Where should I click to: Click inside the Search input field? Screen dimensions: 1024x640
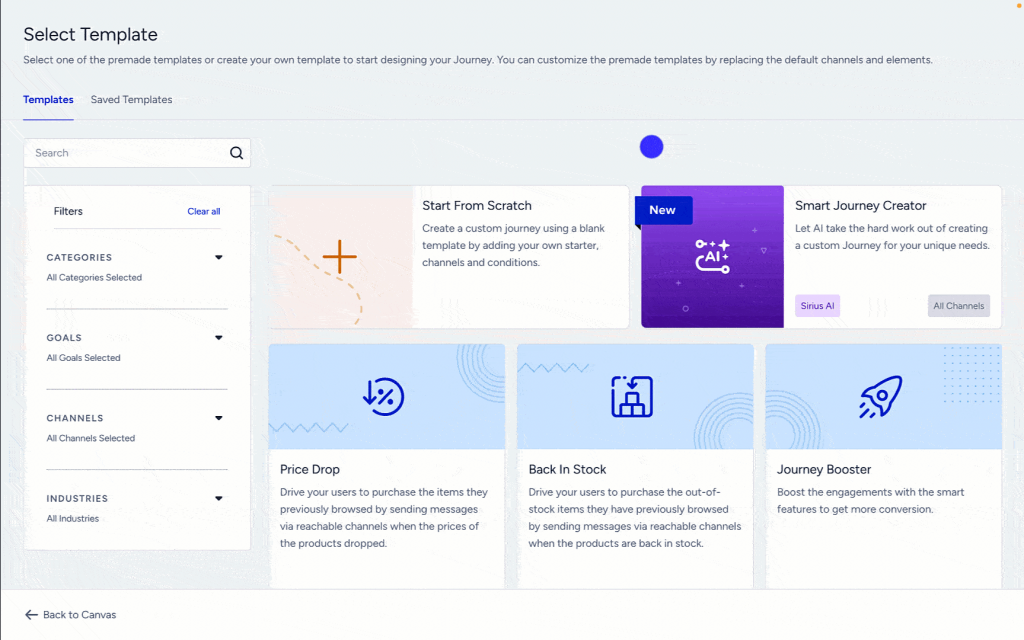pyautogui.click(x=120, y=152)
